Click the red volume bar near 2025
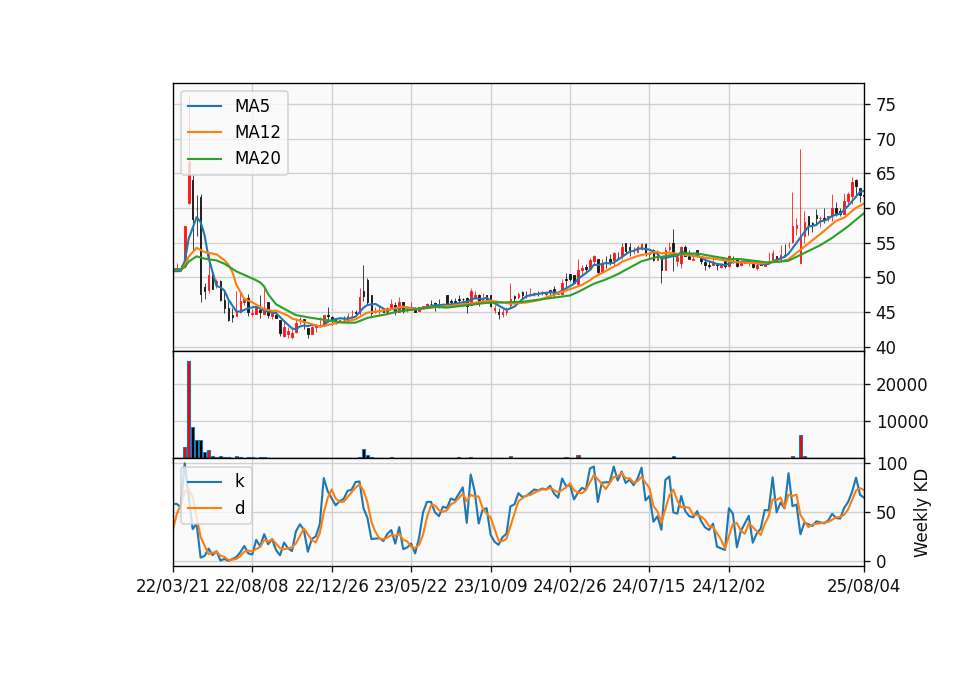Image resolution: width=960 pixels, height=690 pixels. pyautogui.click(x=801, y=446)
